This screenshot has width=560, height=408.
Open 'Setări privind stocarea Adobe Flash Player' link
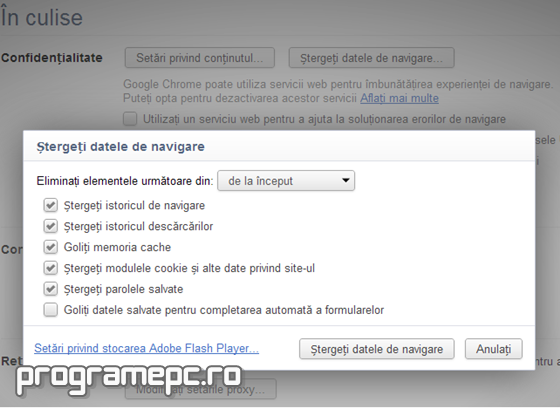click(146, 348)
